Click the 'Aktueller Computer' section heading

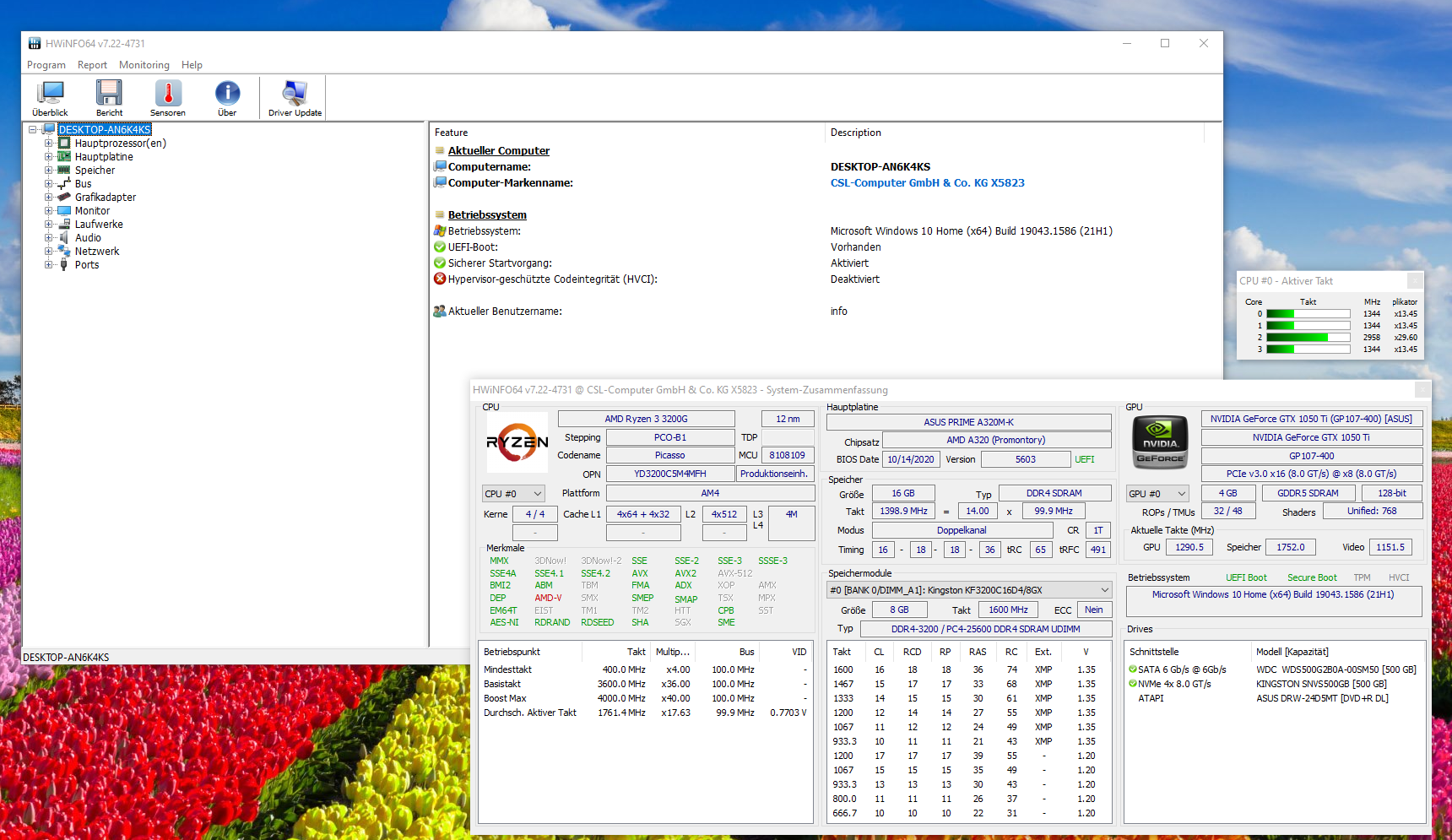499,151
